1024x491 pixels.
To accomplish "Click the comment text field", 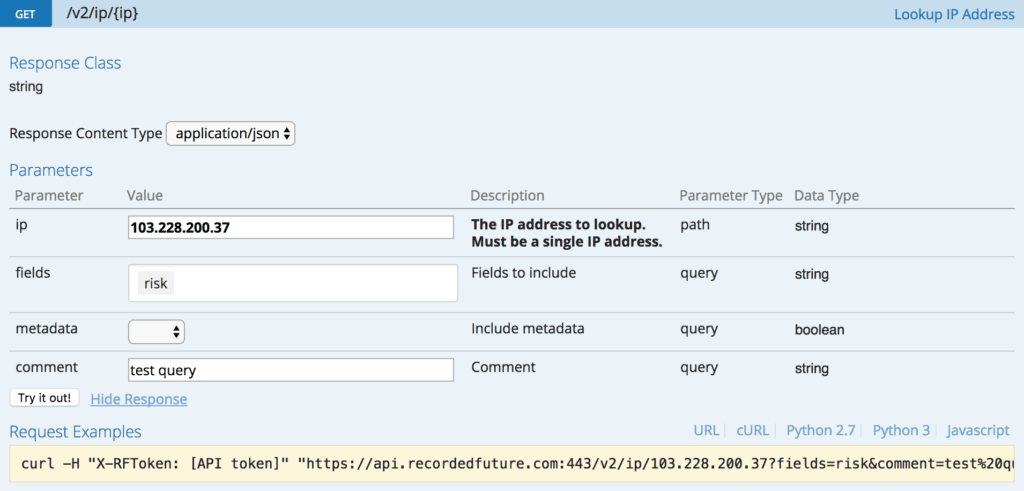I will tap(291, 370).
